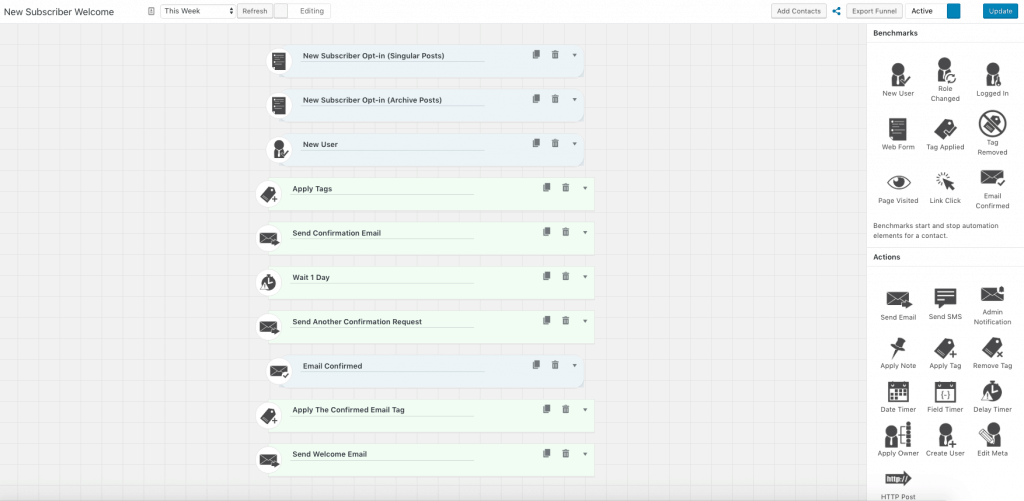The image size is (1024, 501).
Task: Click the share funnel icon
Action: [x=836, y=11]
